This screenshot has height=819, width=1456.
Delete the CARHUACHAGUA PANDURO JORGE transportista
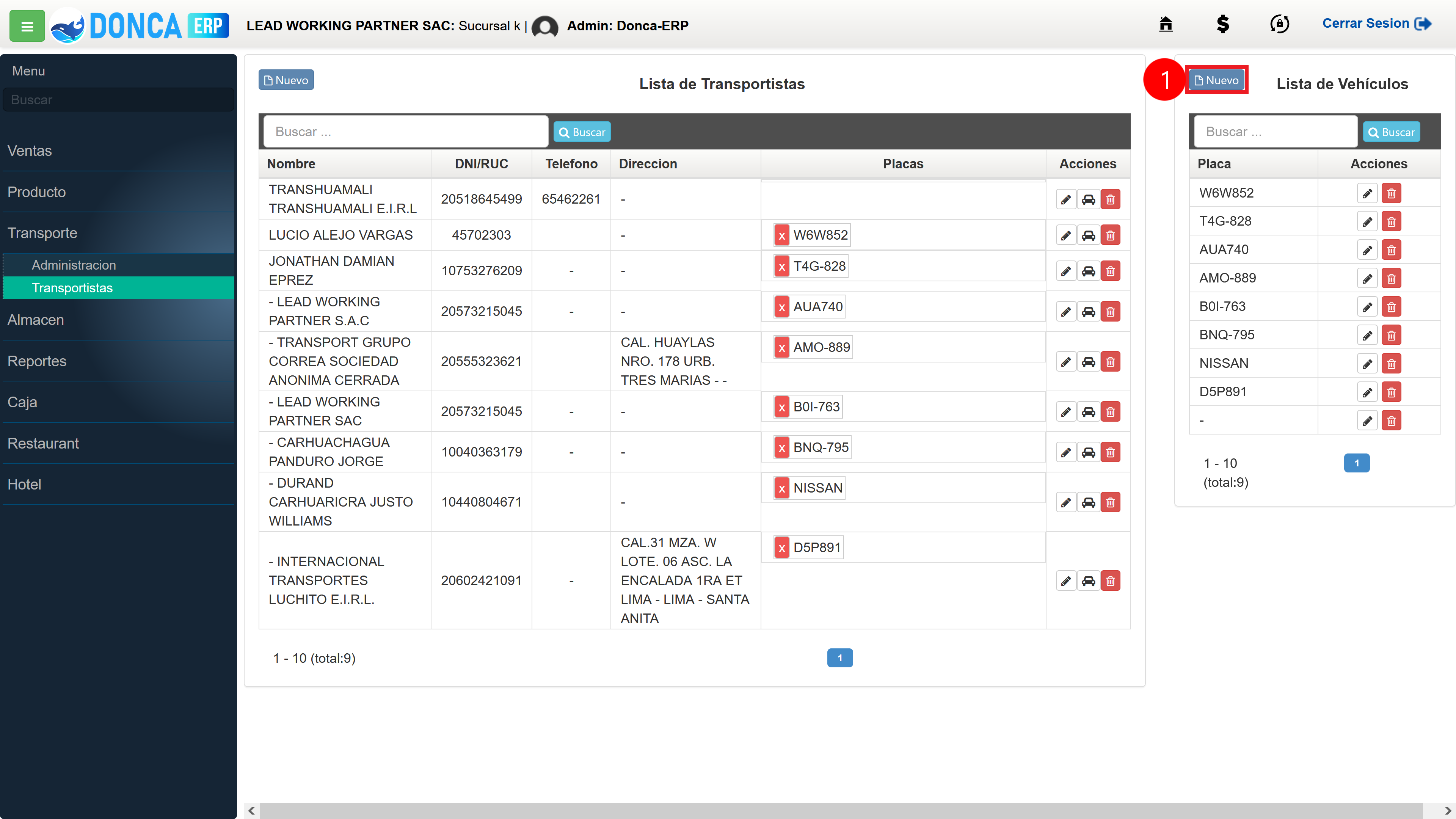(1111, 453)
